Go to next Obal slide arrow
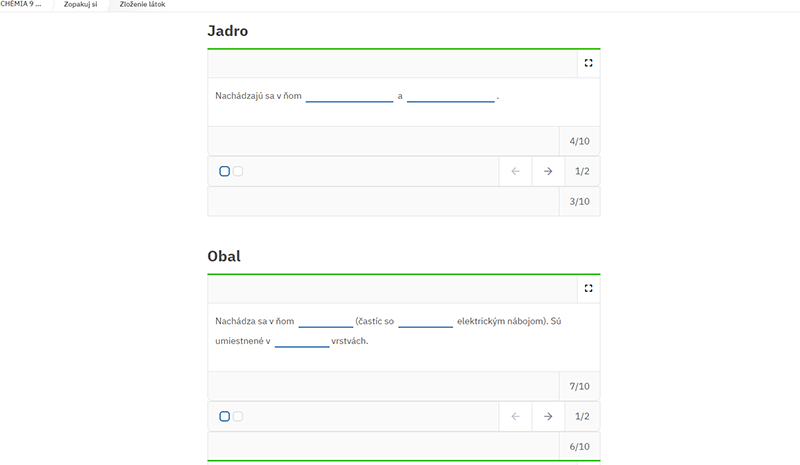800x465 pixels. pyautogui.click(x=548, y=417)
